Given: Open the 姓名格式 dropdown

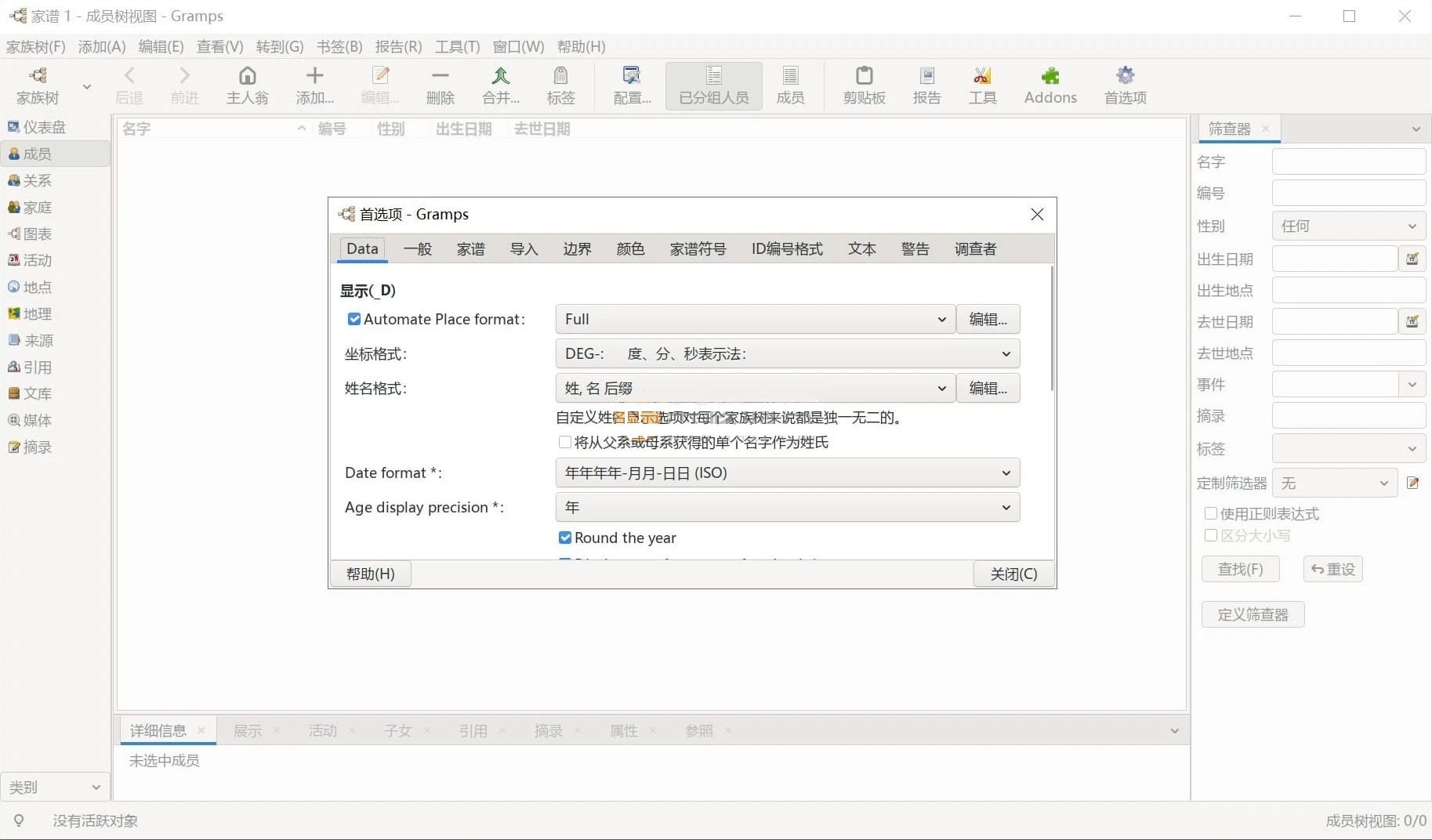Looking at the screenshot, I should tap(756, 388).
